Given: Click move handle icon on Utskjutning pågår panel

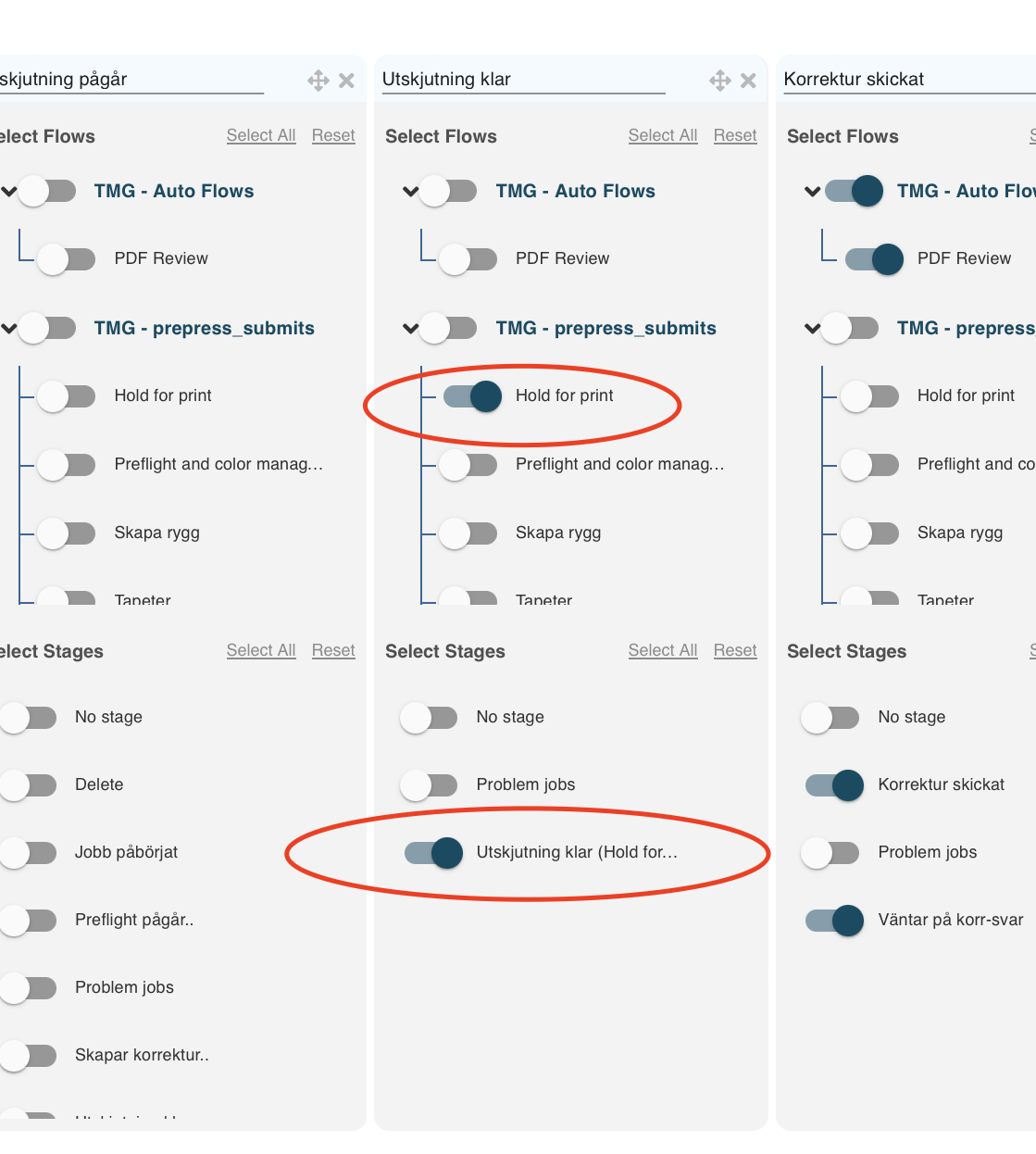Looking at the screenshot, I should click(x=318, y=81).
